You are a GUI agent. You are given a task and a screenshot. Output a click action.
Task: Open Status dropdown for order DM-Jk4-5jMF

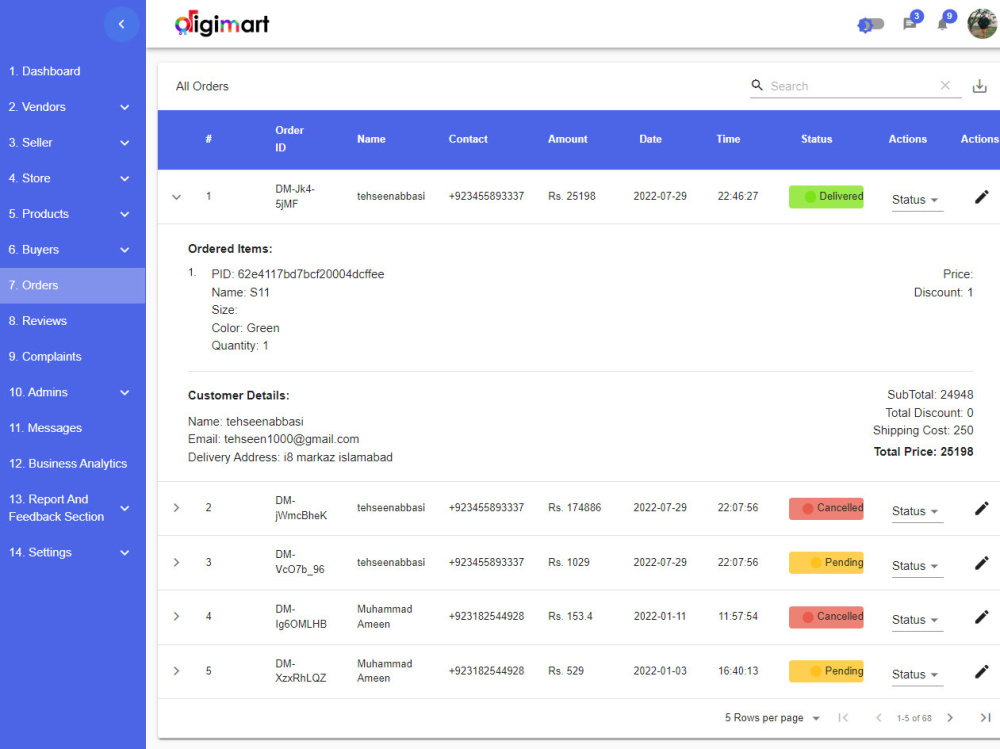click(916, 200)
